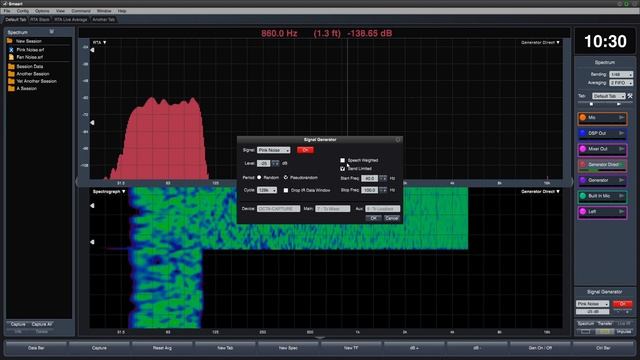Viewport: 640px width, 360px height.
Task: Open the View menu
Action: [x=60, y=11]
